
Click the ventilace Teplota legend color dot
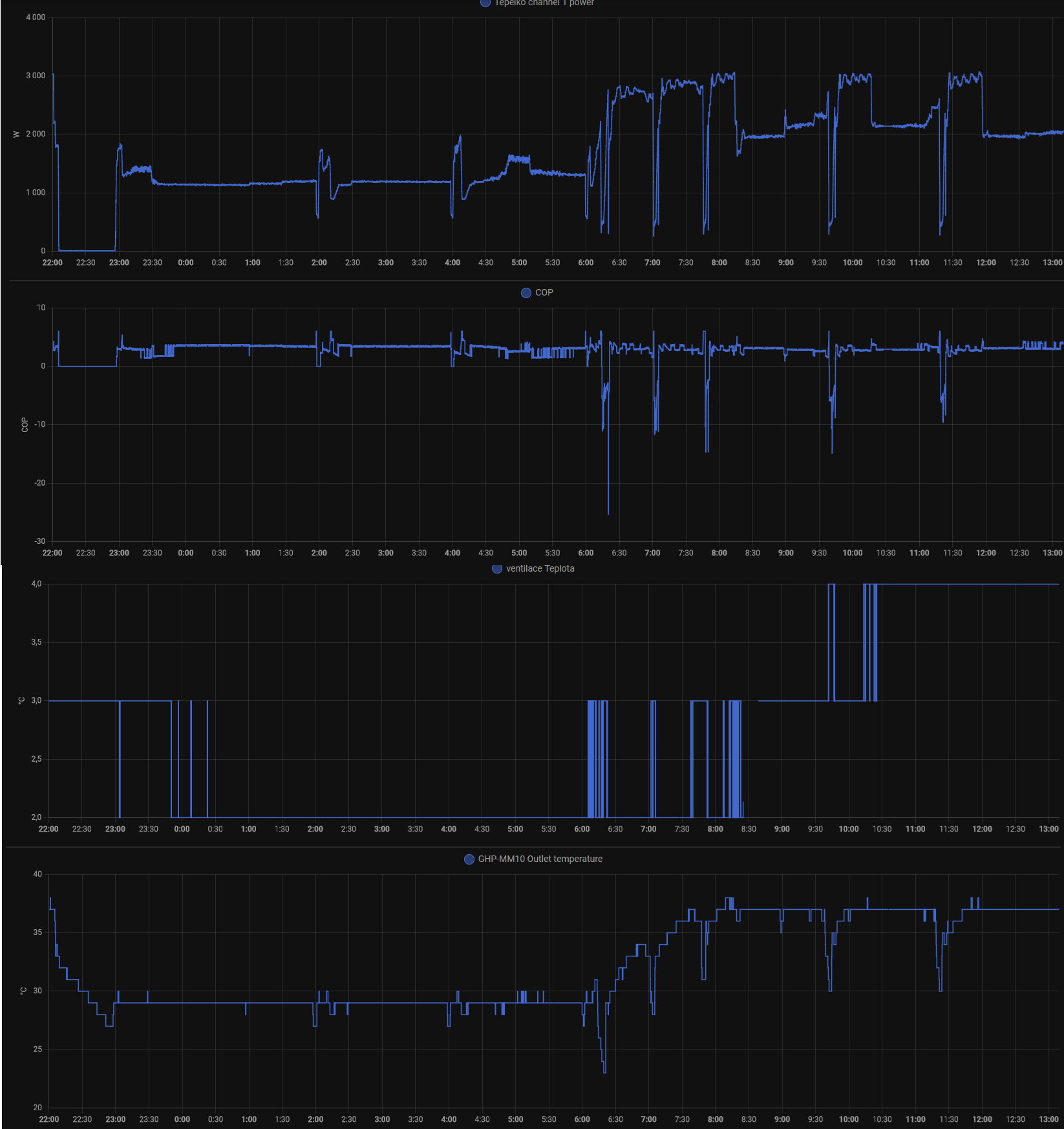point(497,568)
